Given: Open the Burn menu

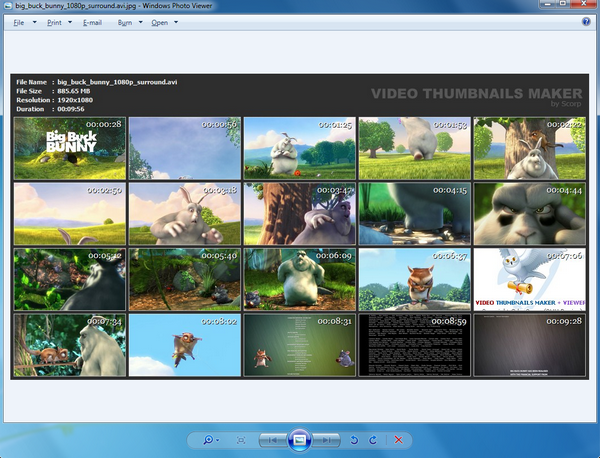Looking at the screenshot, I should 125,23.
